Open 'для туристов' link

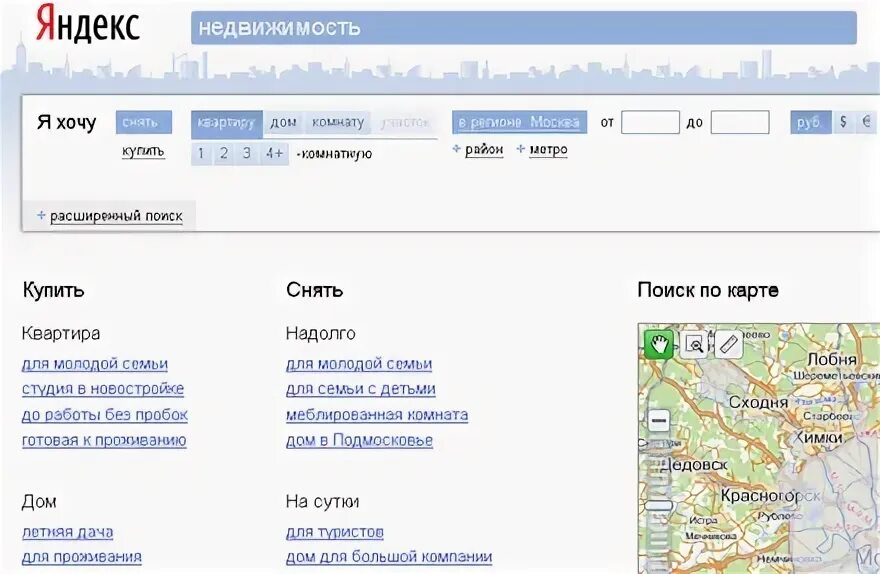335,532
